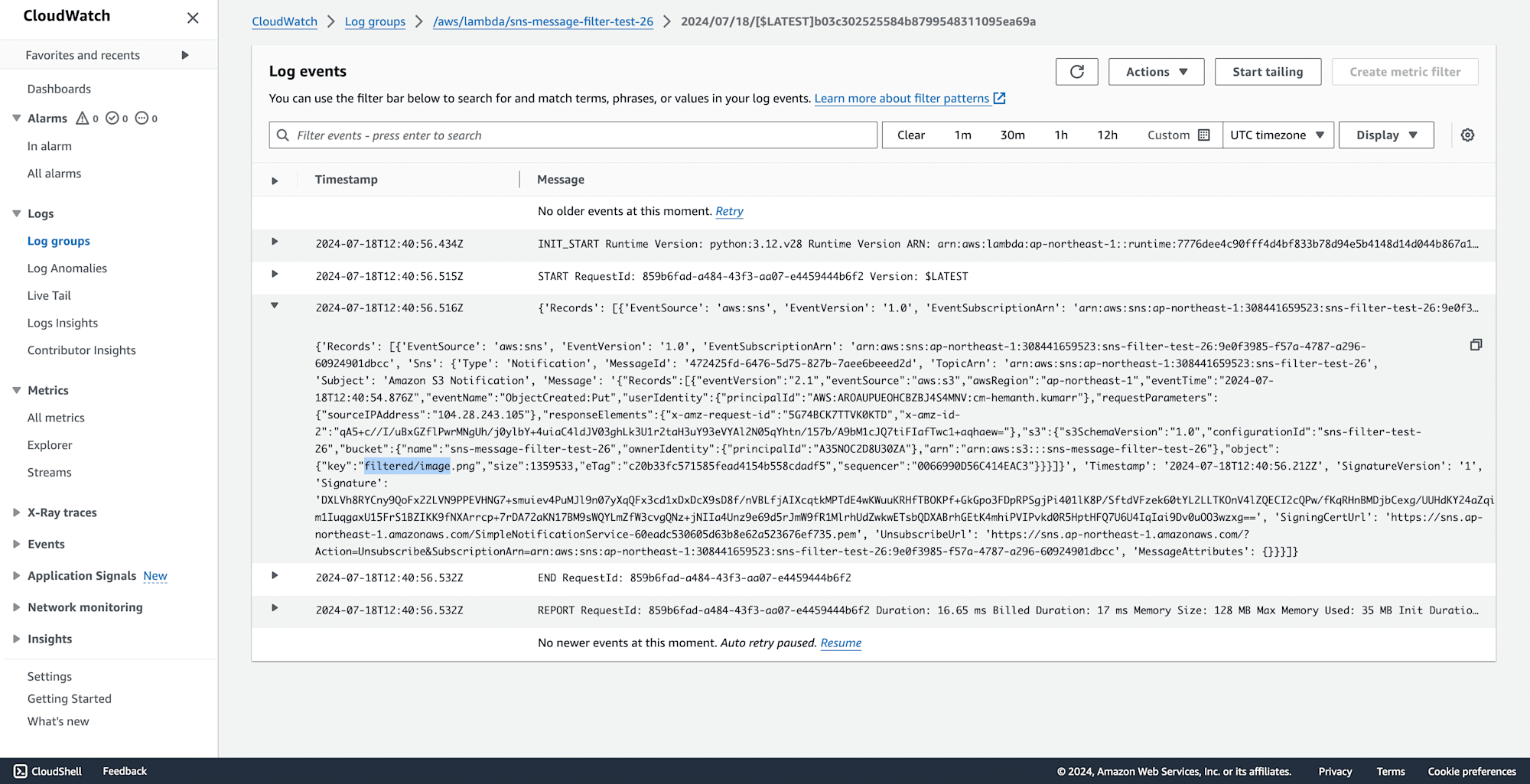The image size is (1530, 784).
Task: Open CloudWatch Settings
Action: [x=50, y=676]
